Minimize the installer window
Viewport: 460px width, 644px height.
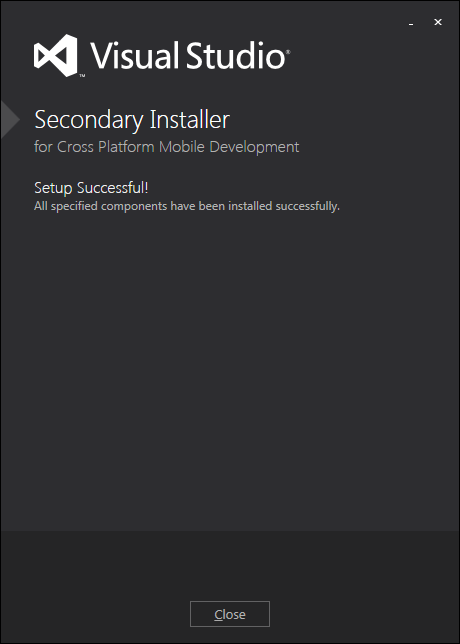(411, 23)
